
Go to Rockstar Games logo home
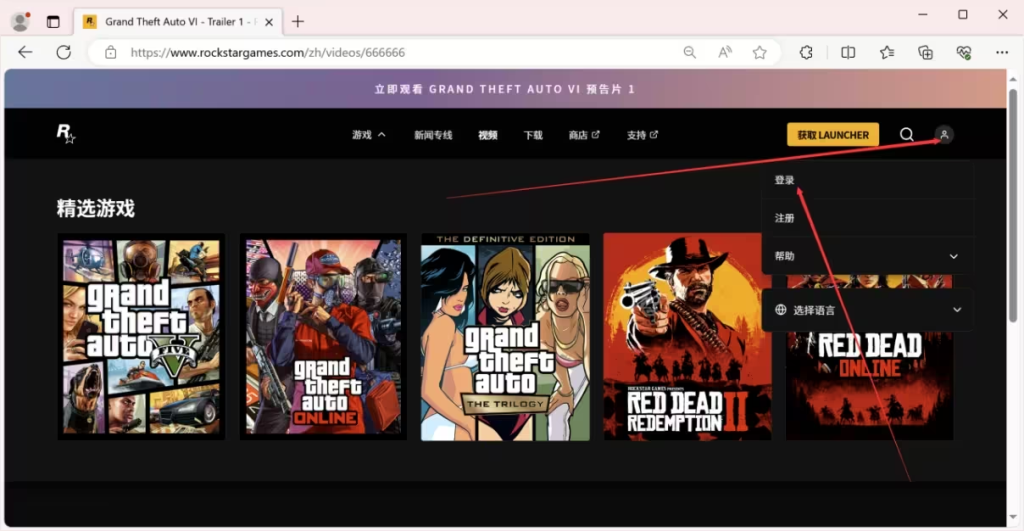(65, 133)
